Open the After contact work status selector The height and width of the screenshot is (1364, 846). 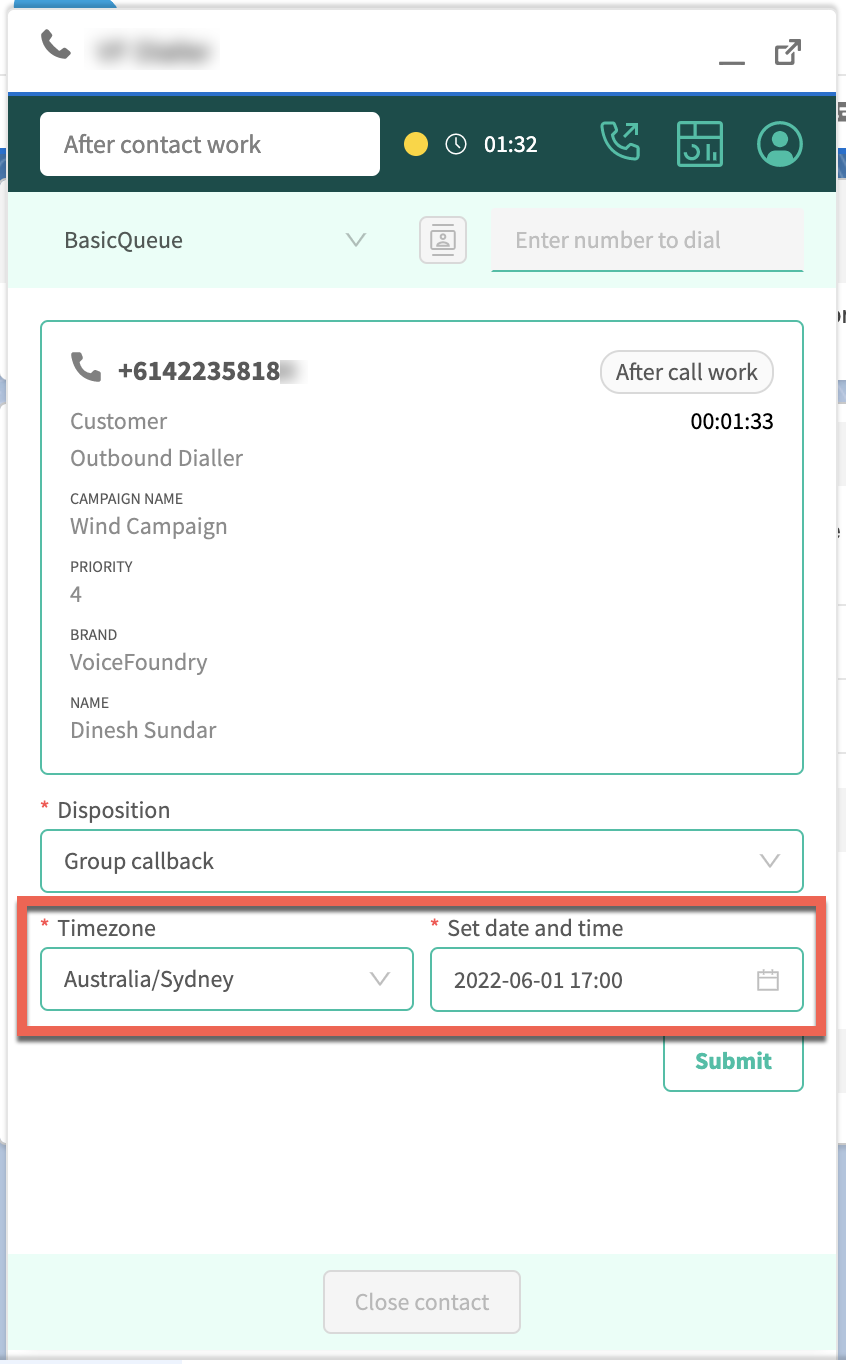coord(210,144)
